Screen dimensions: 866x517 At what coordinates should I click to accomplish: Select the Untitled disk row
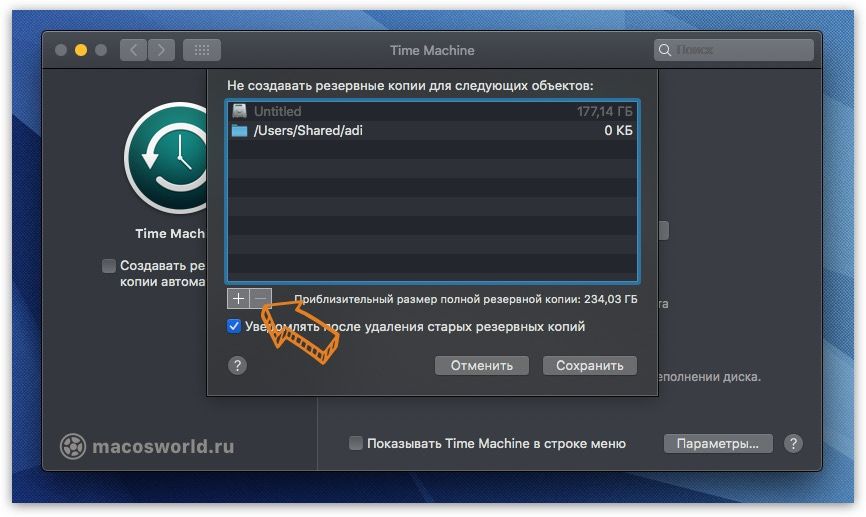point(432,111)
